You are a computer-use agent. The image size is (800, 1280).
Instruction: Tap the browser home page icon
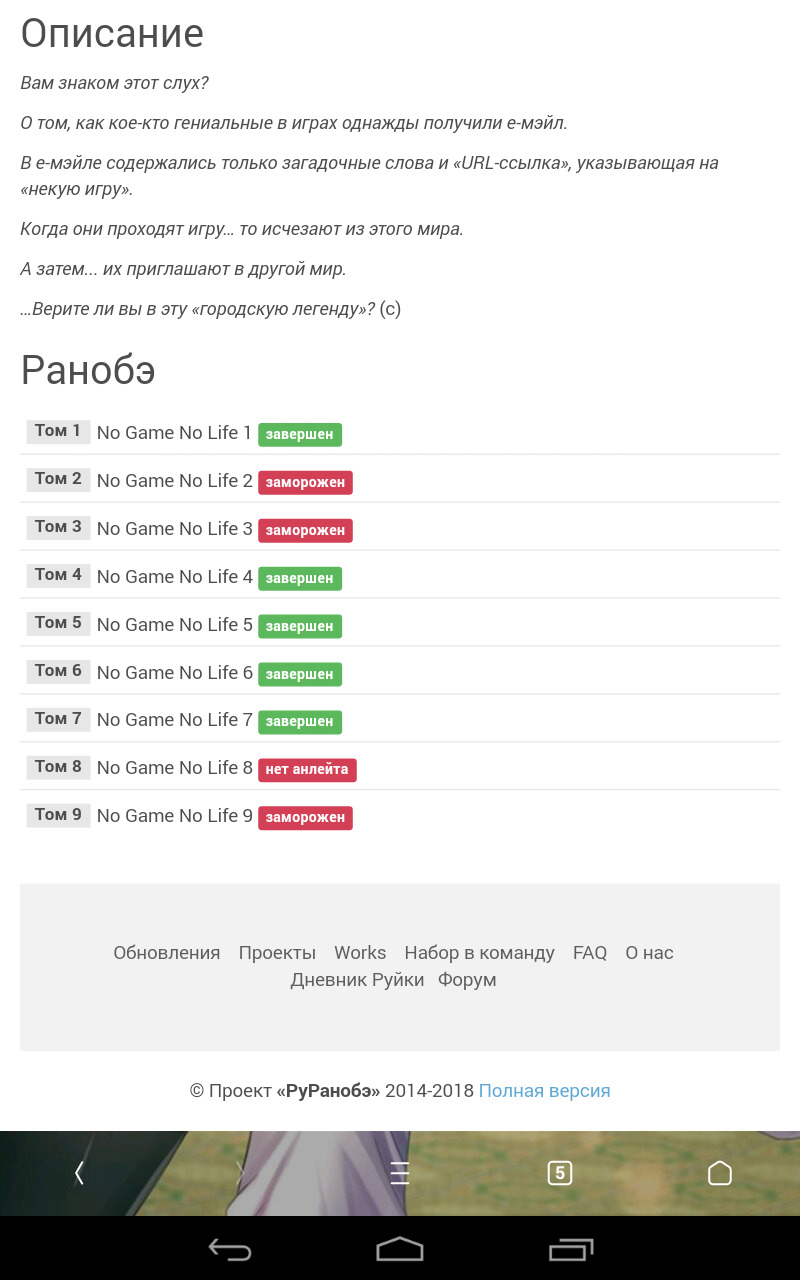[x=720, y=1173]
